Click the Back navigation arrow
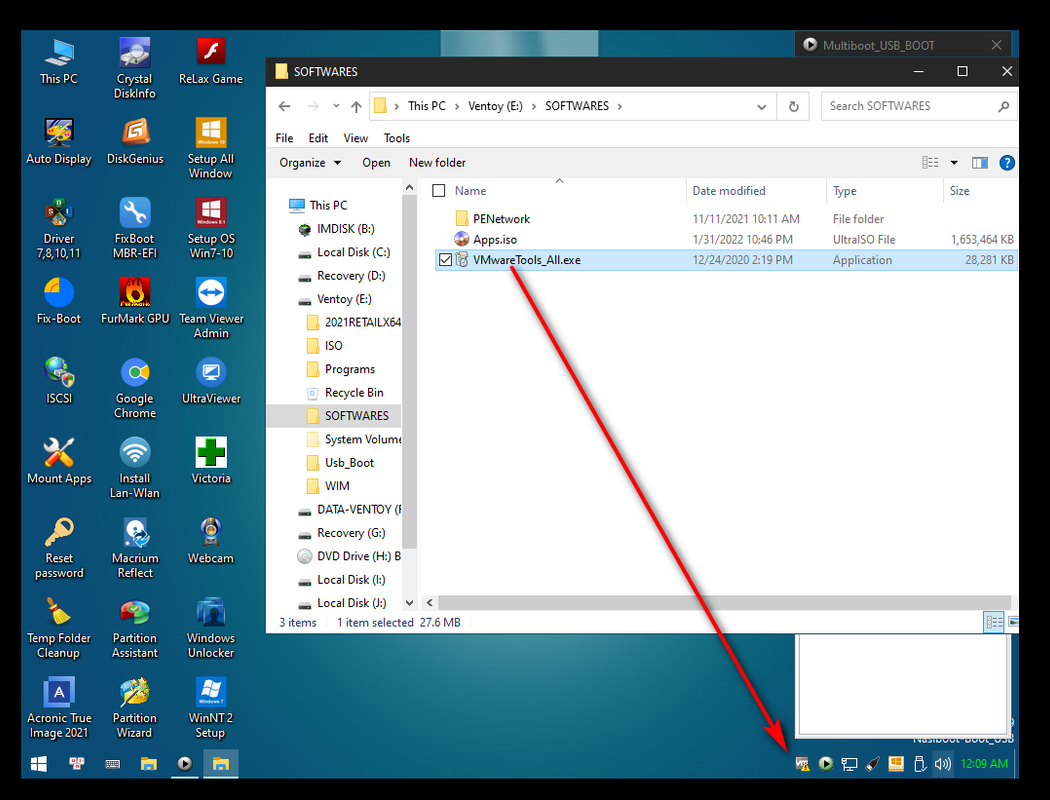1050x800 pixels. (x=285, y=106)
